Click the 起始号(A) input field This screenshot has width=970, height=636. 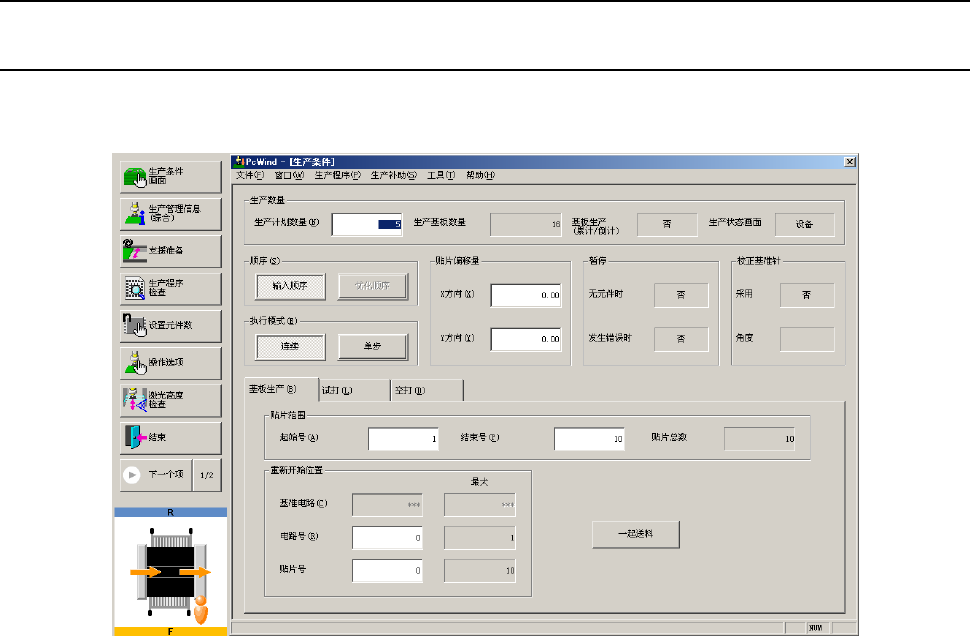(403, 439)
